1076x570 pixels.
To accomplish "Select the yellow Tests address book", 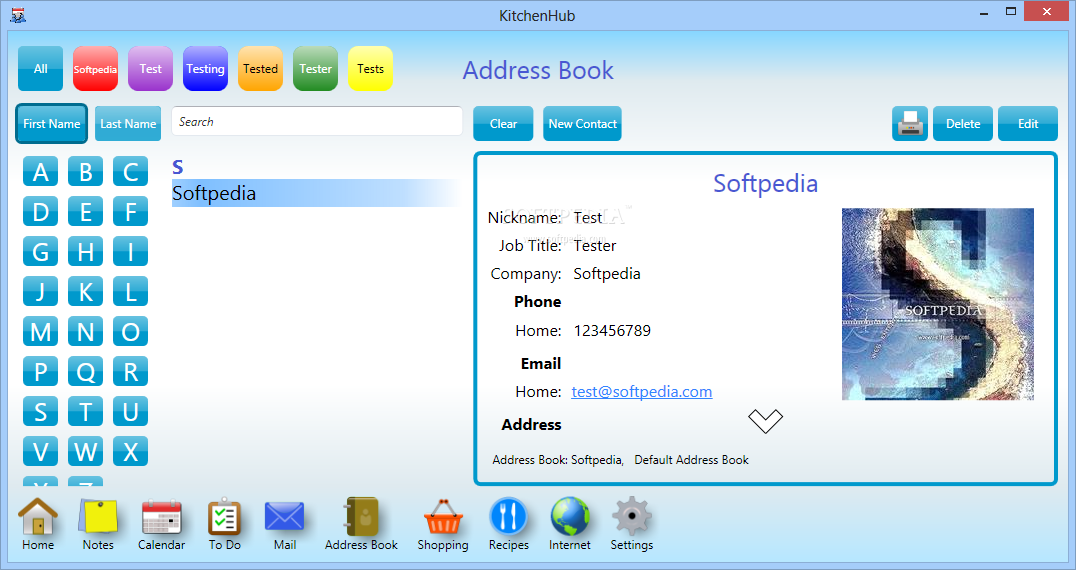I will (x=370, y=69).
